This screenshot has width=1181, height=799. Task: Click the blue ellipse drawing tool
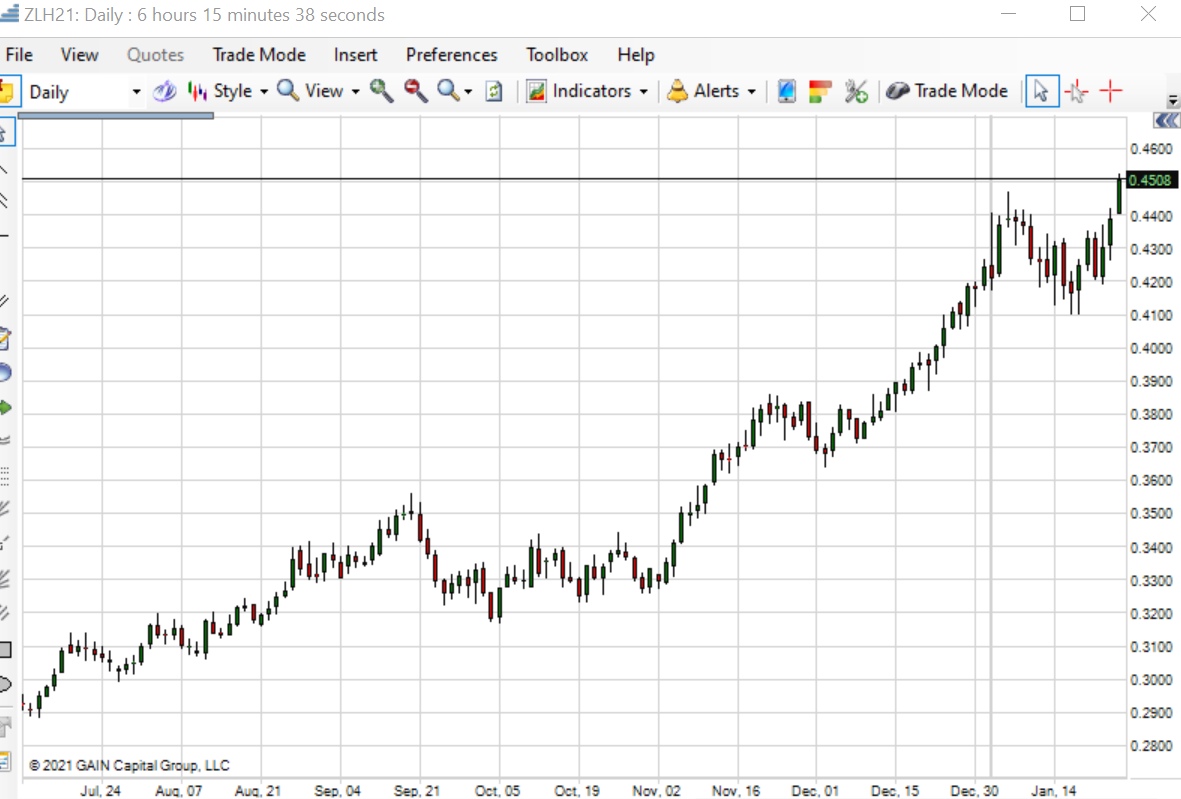coord(5,372)
